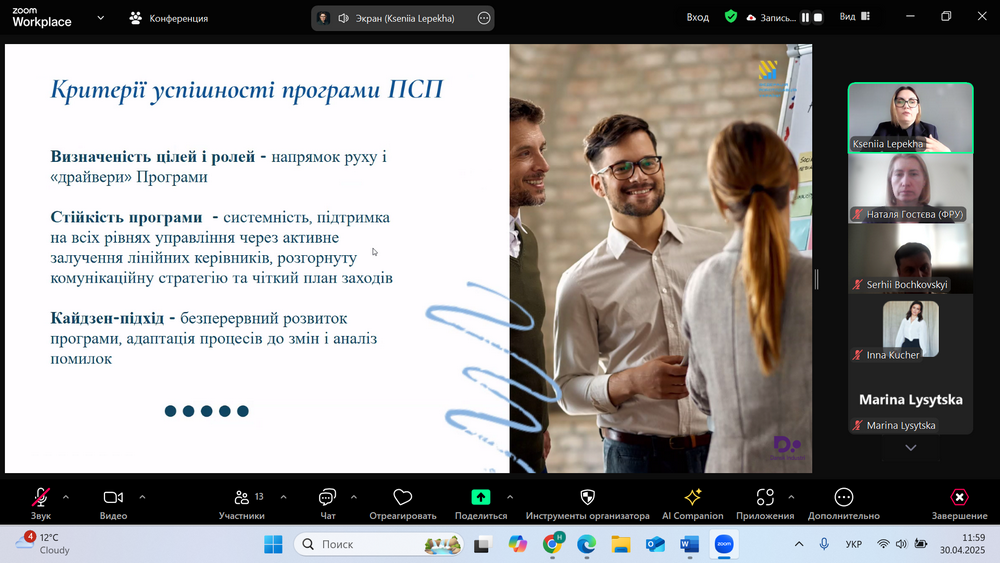Toggle the camera with the Видео button

coord(113,498)
